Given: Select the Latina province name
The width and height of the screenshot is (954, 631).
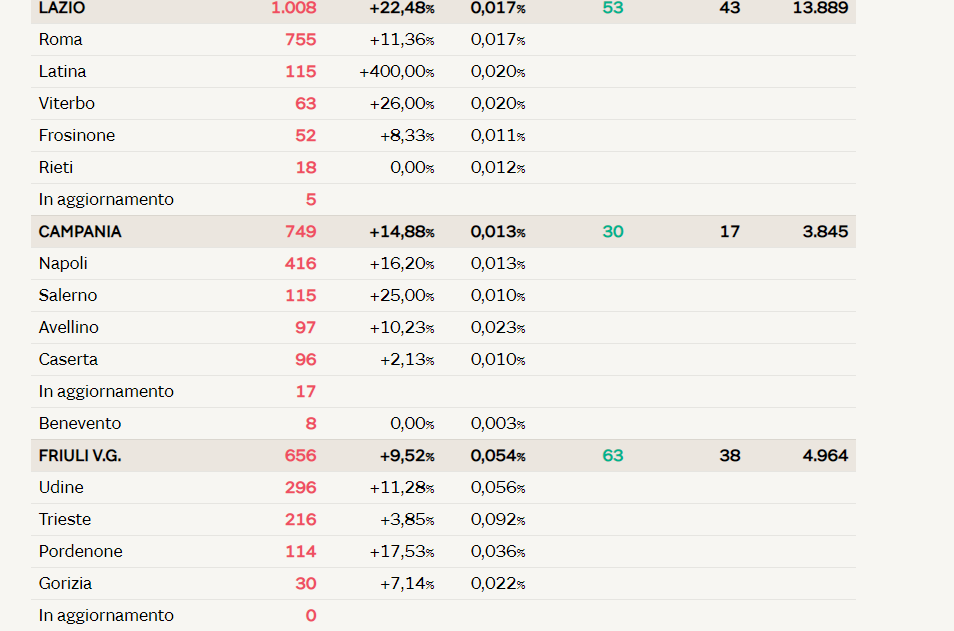Looking at the screenshot, I should tap(62, 71).
